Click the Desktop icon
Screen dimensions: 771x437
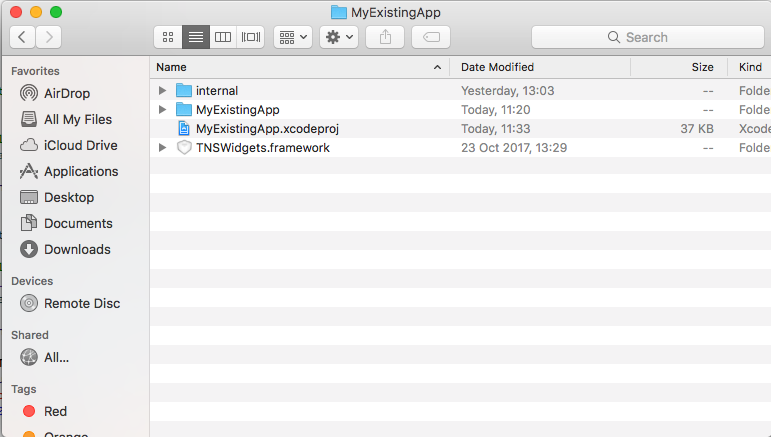[29, 197]
